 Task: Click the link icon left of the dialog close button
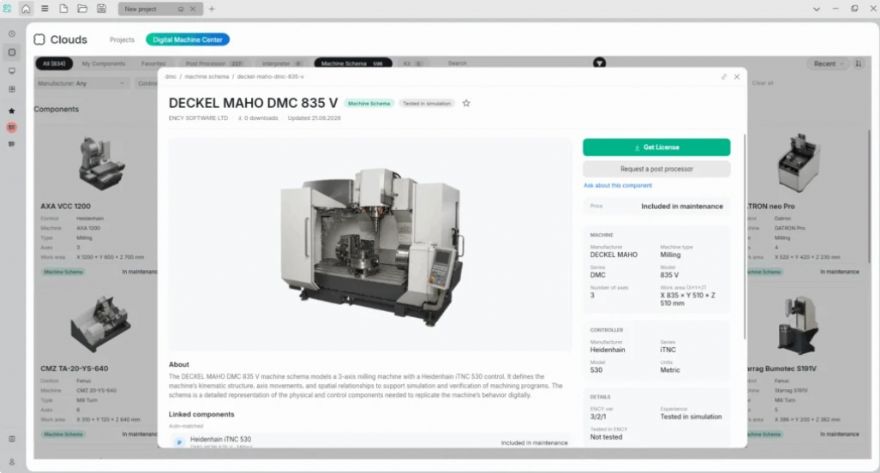pyautogui.click(x=724, y=77)
